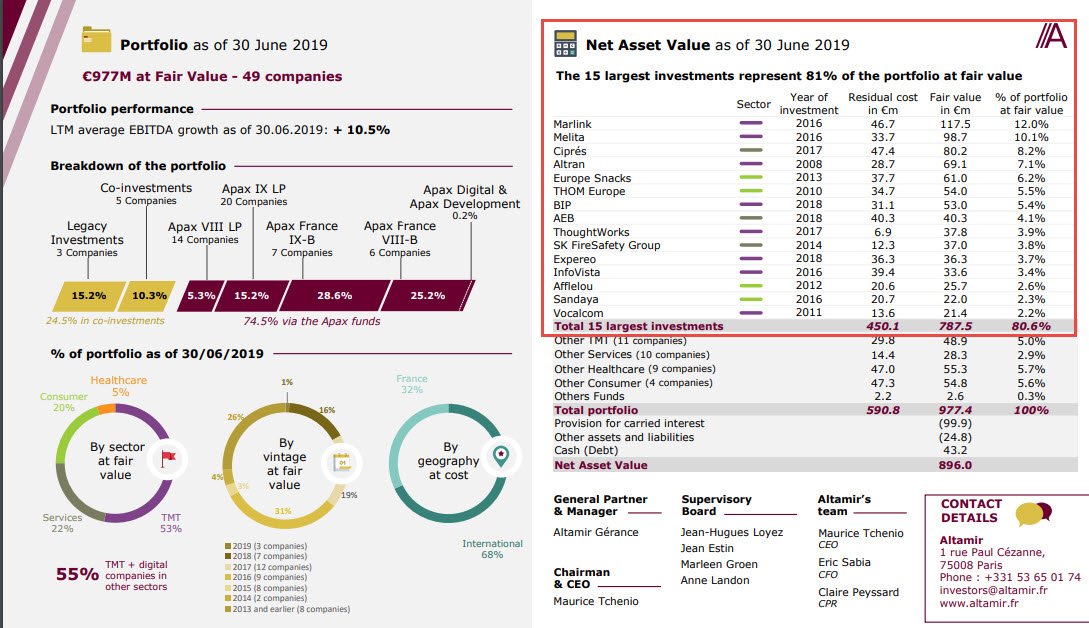The image size is (1089, 628).
Task: Click the InfoVista row name
Action: 577,272
